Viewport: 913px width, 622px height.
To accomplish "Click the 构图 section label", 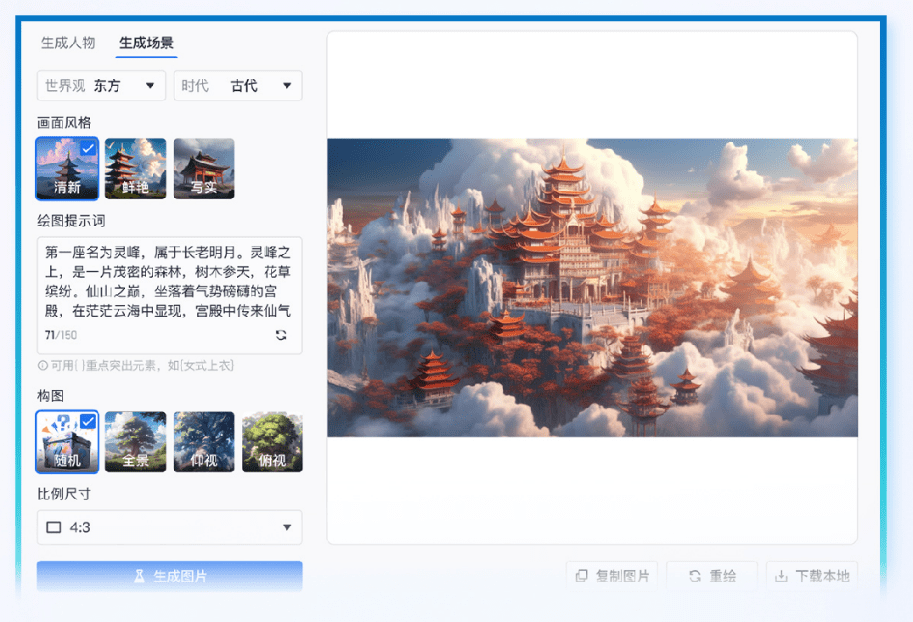I will point(50,395).
